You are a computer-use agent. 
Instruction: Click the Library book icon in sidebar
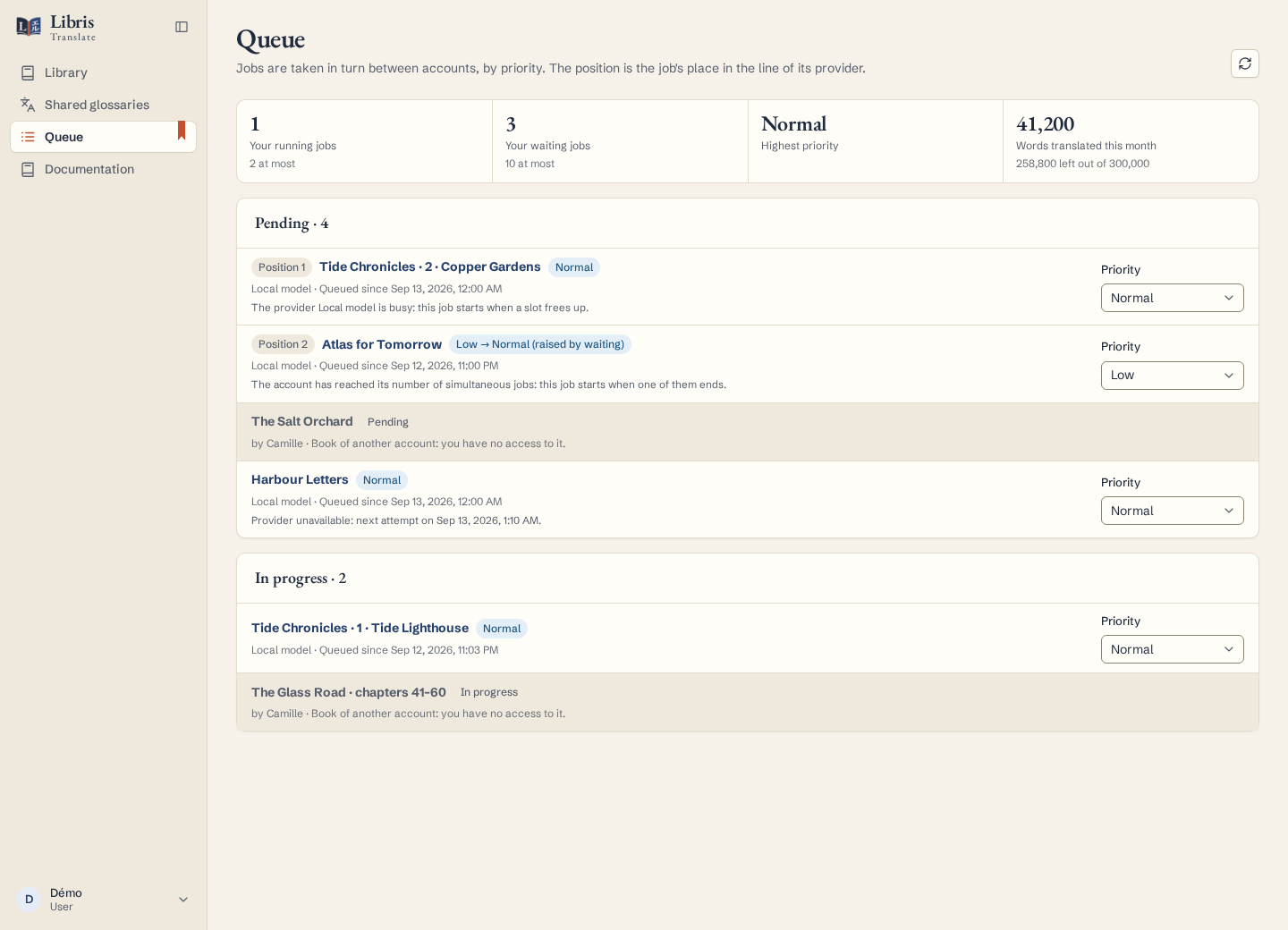click(28, 73)
